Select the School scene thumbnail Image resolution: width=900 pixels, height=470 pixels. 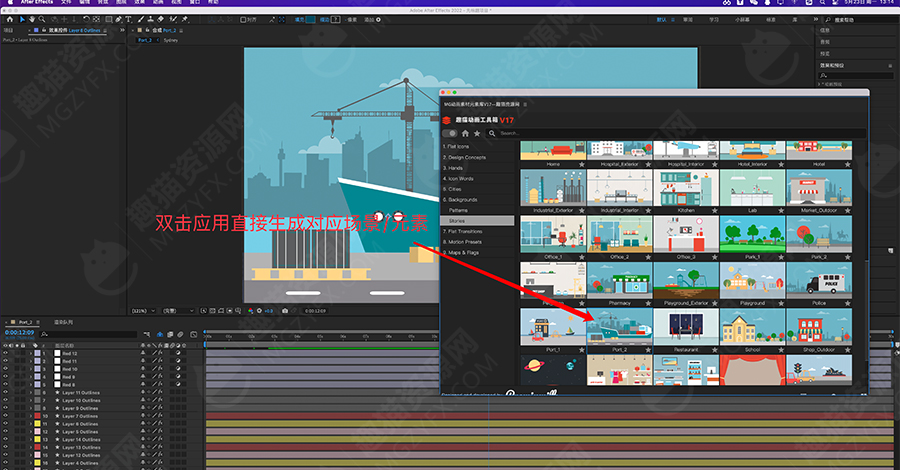pos(752,327)
